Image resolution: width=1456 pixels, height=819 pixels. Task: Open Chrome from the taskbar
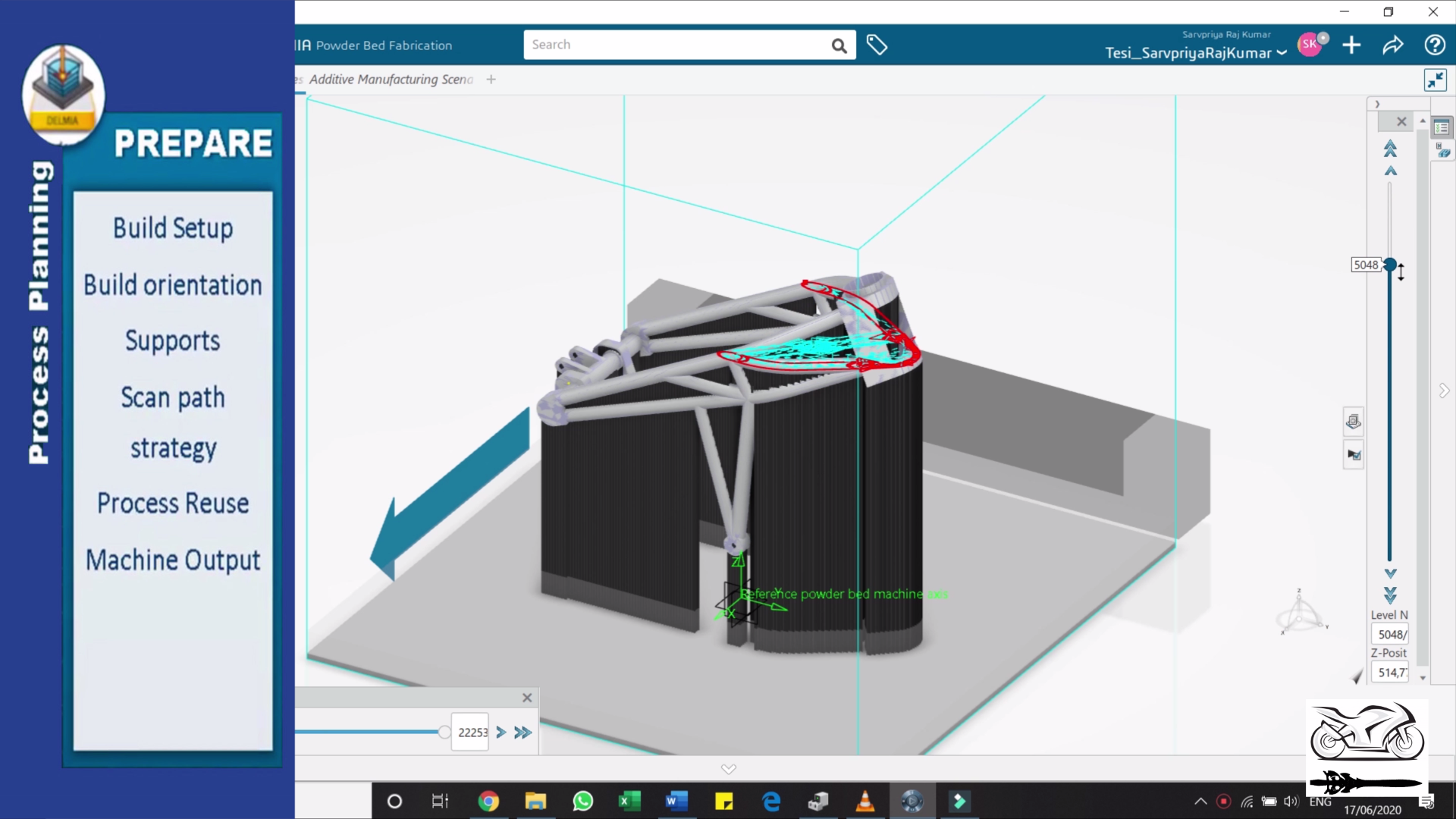click(x=488, y=802)
